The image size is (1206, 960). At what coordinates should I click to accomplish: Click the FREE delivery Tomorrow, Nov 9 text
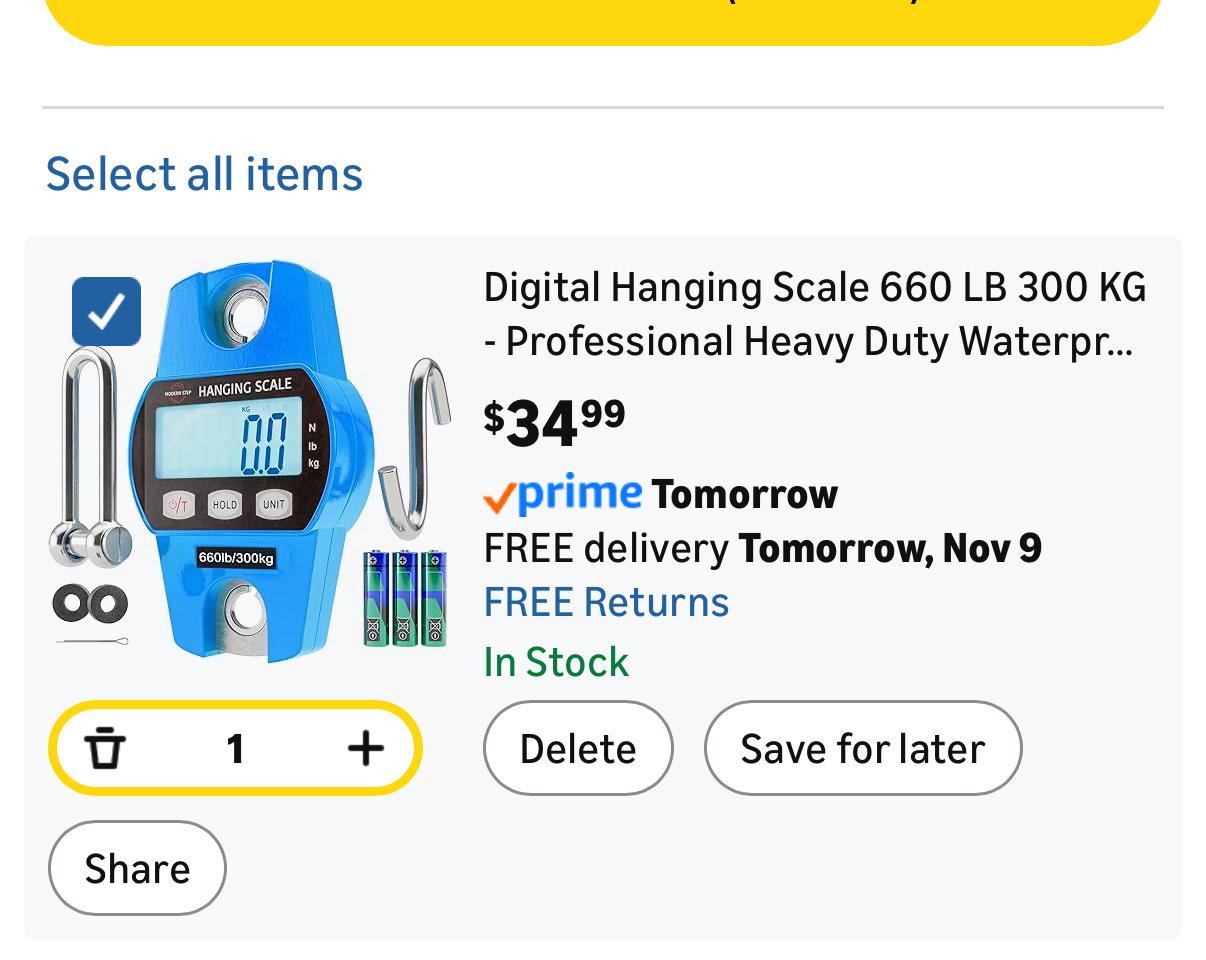tap(762, 548)
